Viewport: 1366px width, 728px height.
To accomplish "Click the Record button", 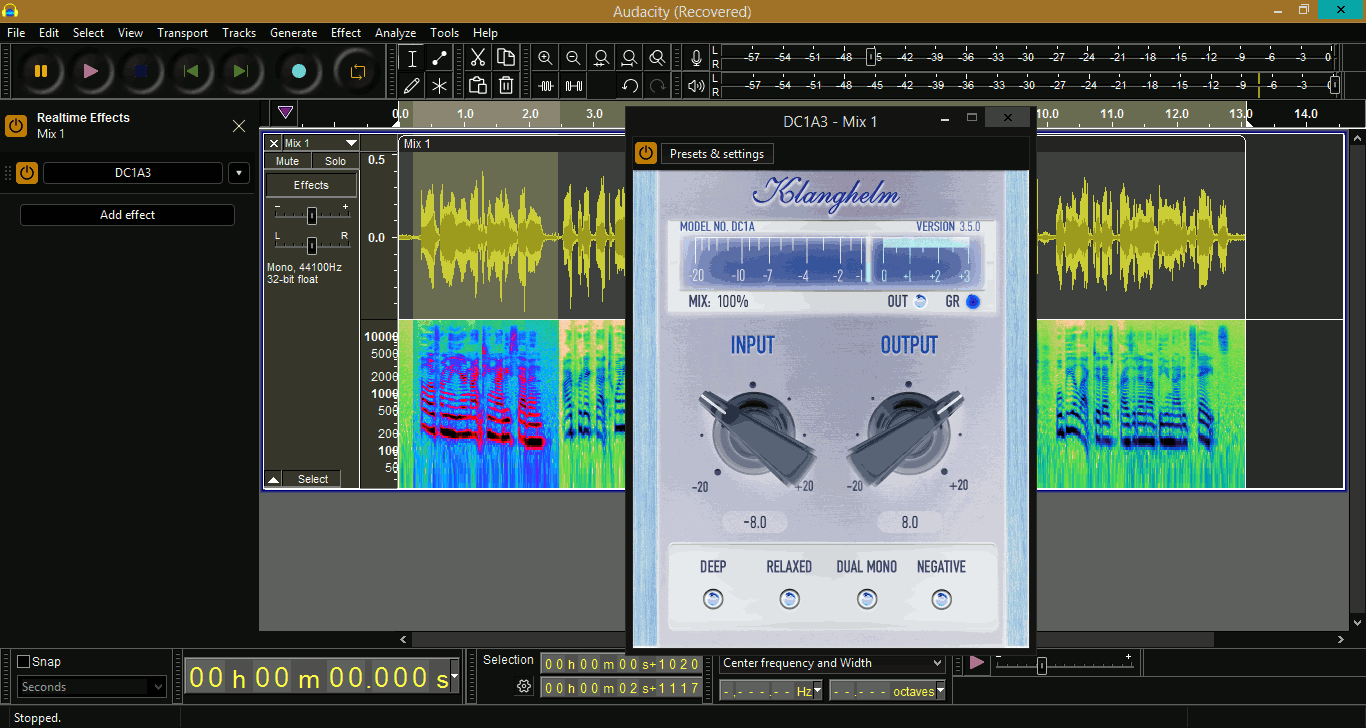I will 299,71.
